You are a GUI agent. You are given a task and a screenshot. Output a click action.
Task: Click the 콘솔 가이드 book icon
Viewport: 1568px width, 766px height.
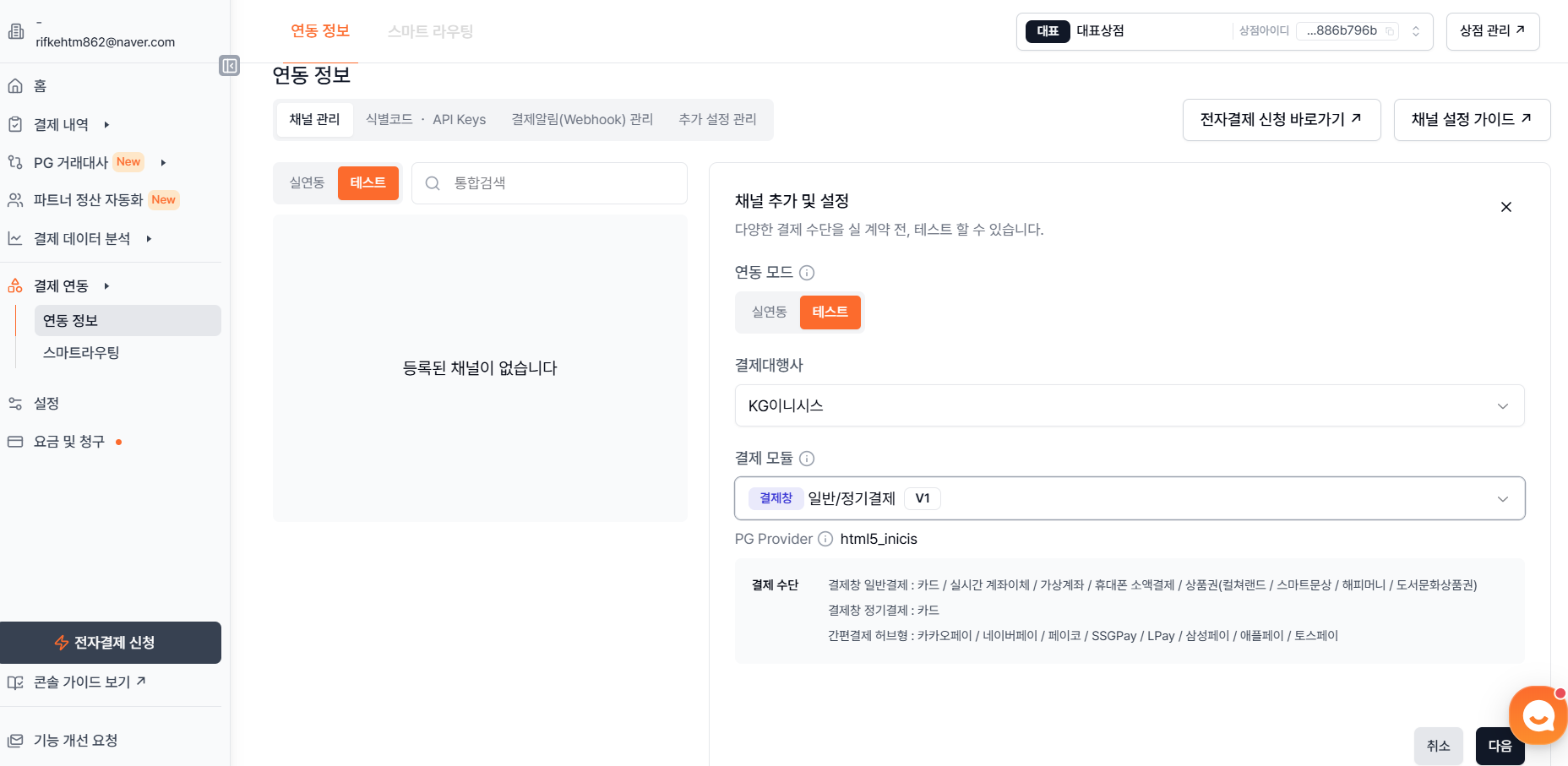tap(15, 682)
